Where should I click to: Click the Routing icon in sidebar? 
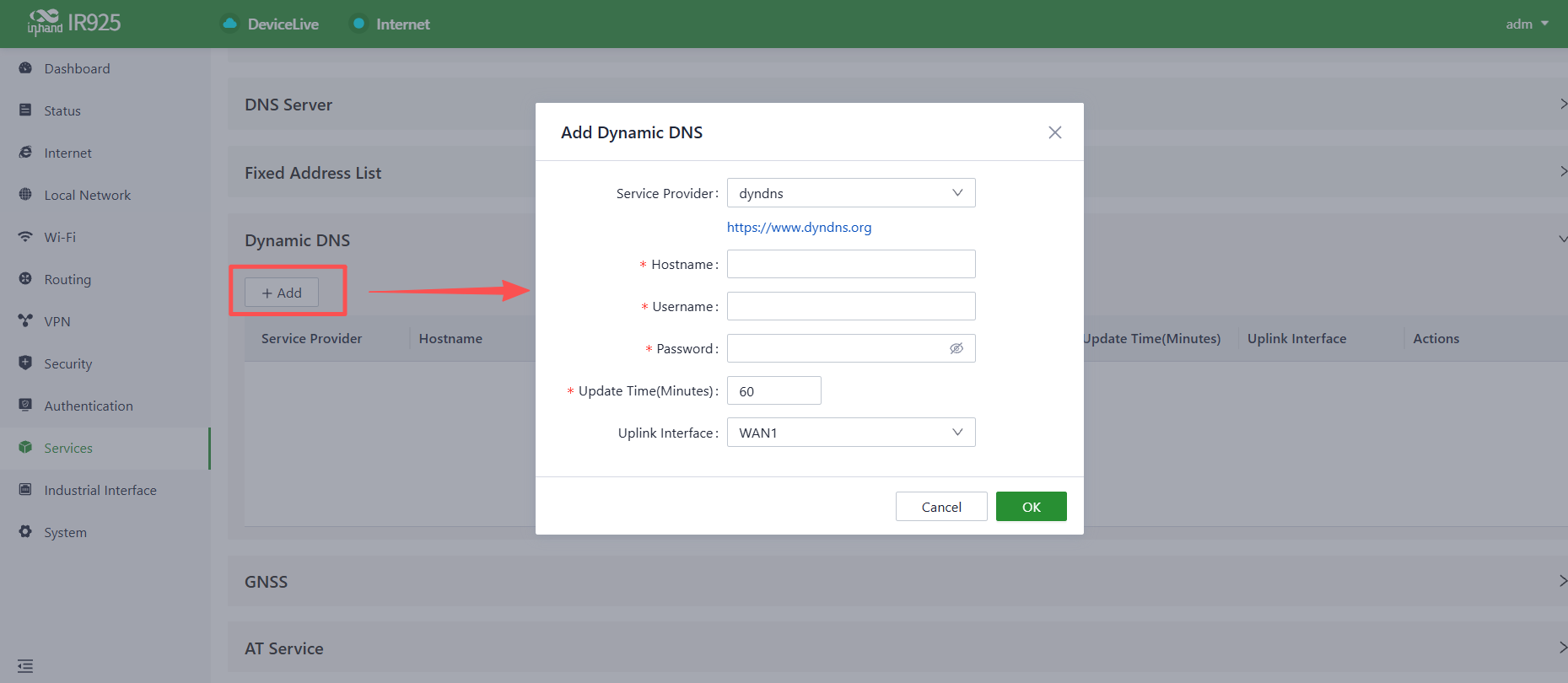[25, 278]
